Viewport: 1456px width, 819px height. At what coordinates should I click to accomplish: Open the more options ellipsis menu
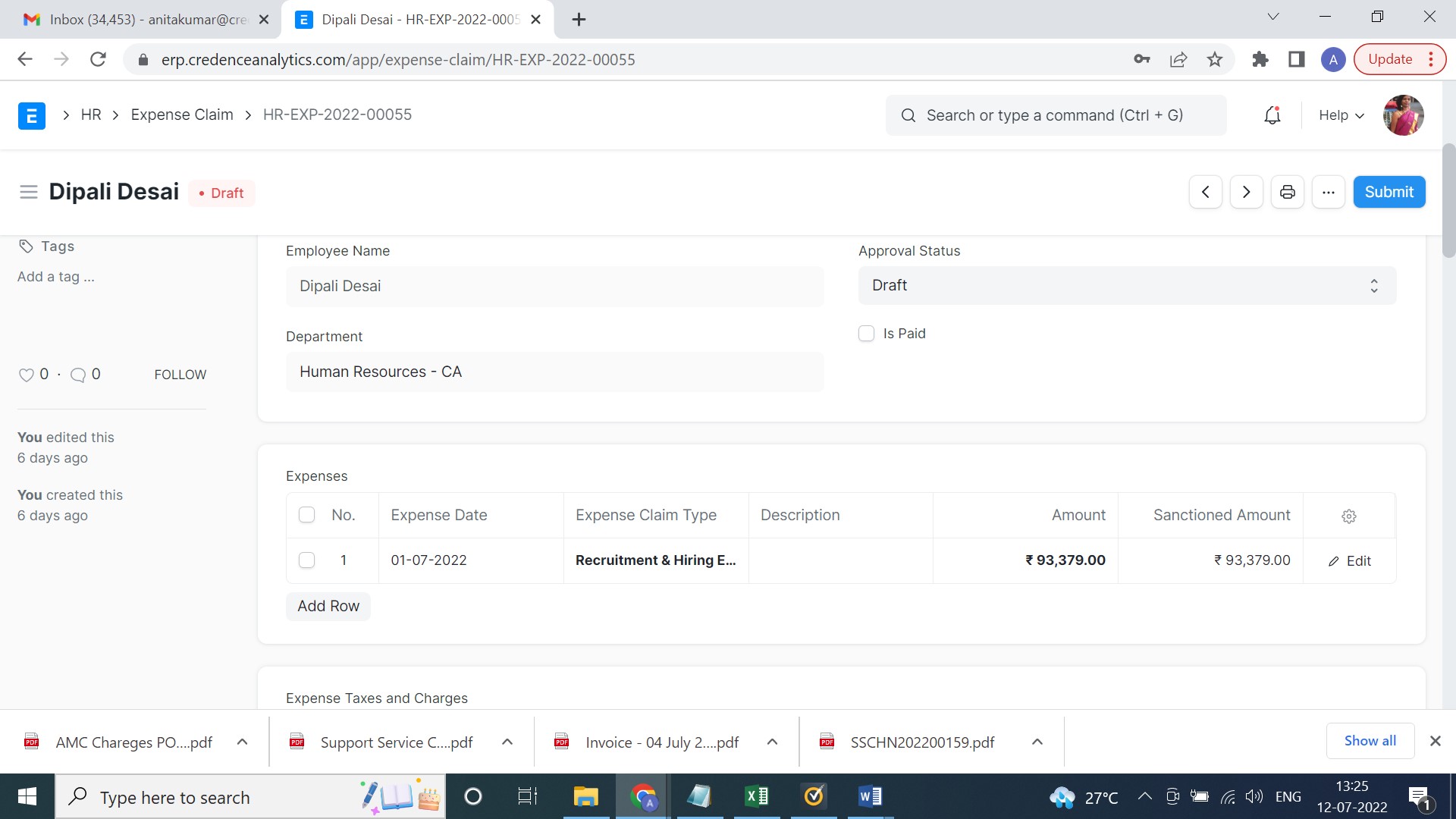[x=1328, y=192]
